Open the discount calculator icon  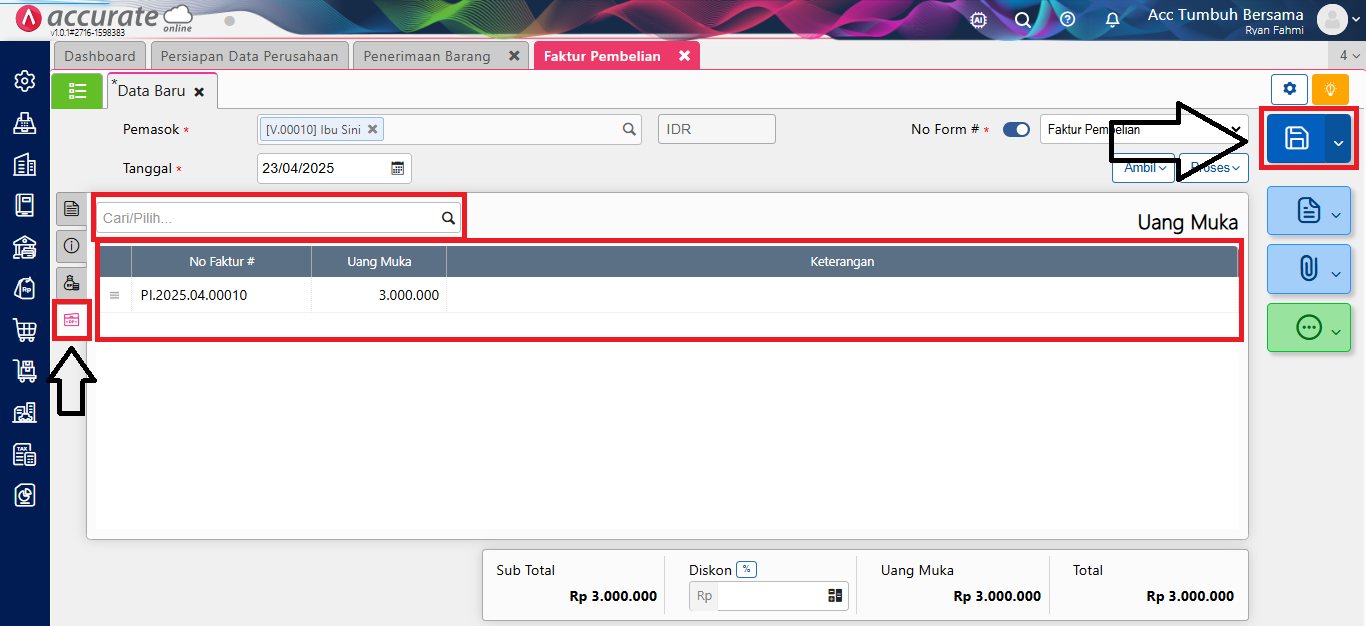(x=835, y=596)
